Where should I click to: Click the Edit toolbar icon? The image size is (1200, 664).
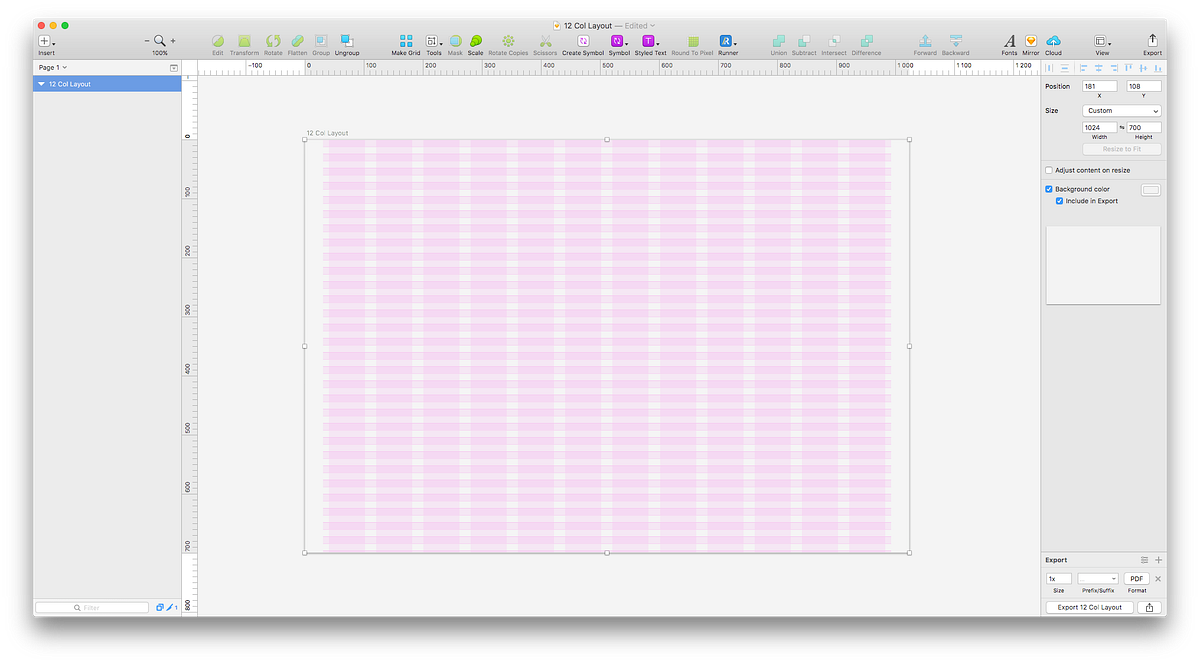point(218,41)
